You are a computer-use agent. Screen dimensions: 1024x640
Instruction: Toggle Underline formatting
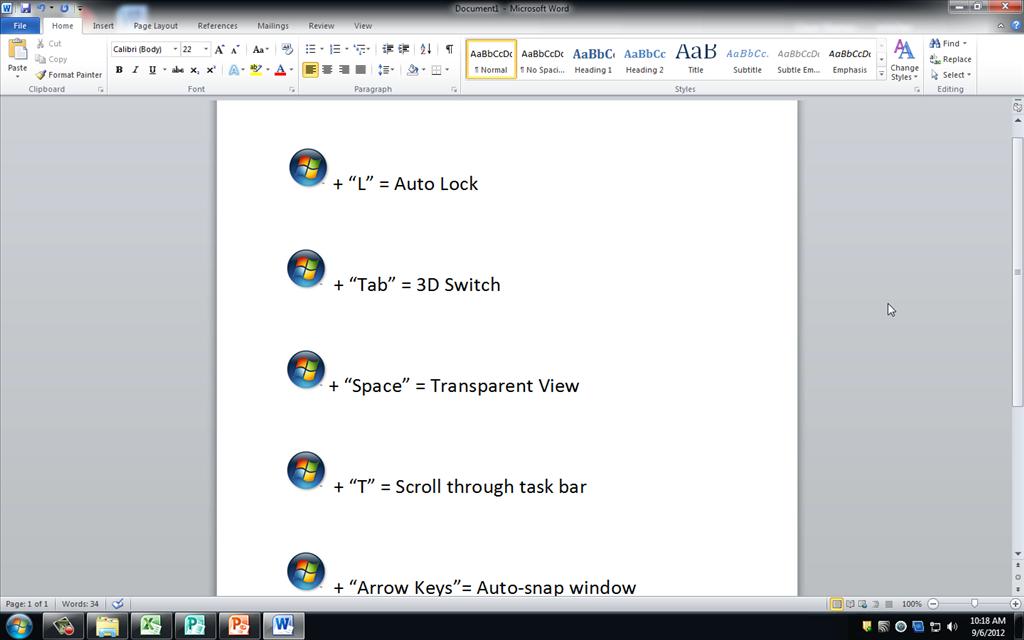[152, 70]
